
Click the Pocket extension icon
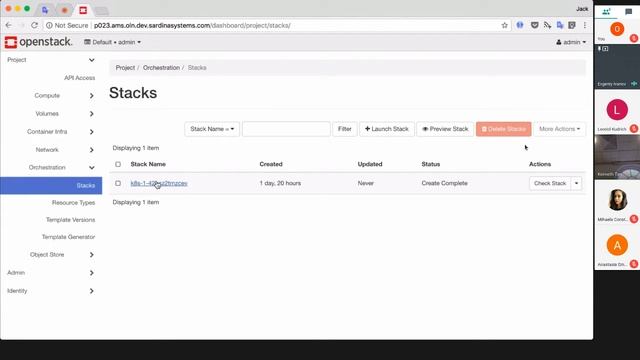(534, 25)
